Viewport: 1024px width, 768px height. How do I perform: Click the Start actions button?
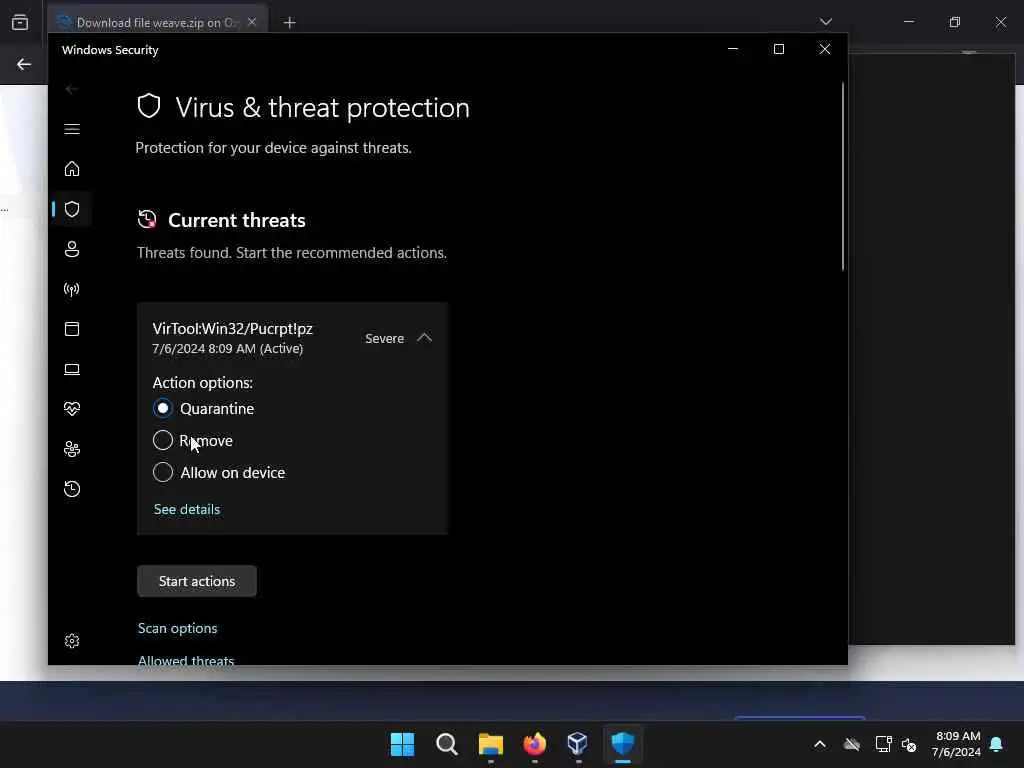197,581
